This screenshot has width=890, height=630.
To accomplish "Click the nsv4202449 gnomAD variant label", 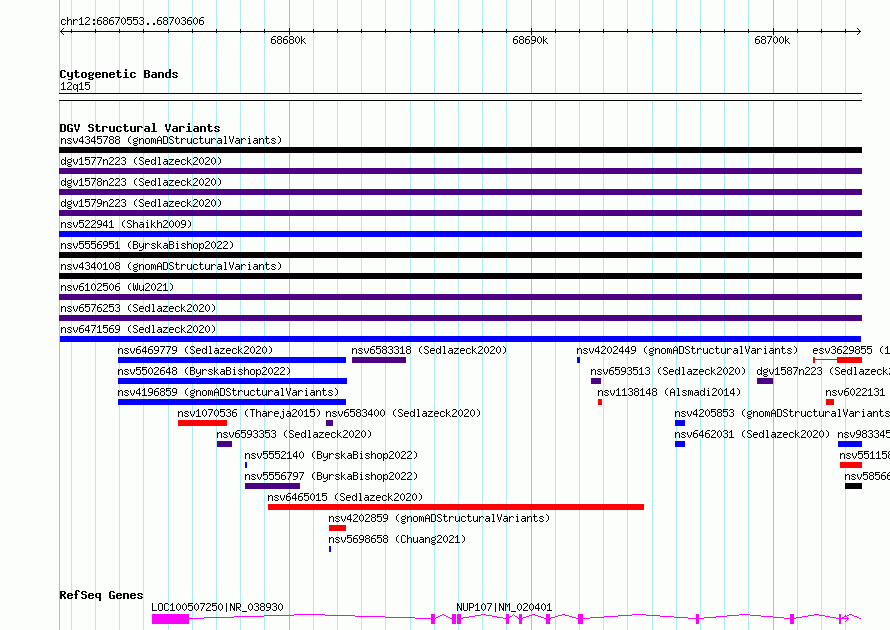I will coord(687,350).
